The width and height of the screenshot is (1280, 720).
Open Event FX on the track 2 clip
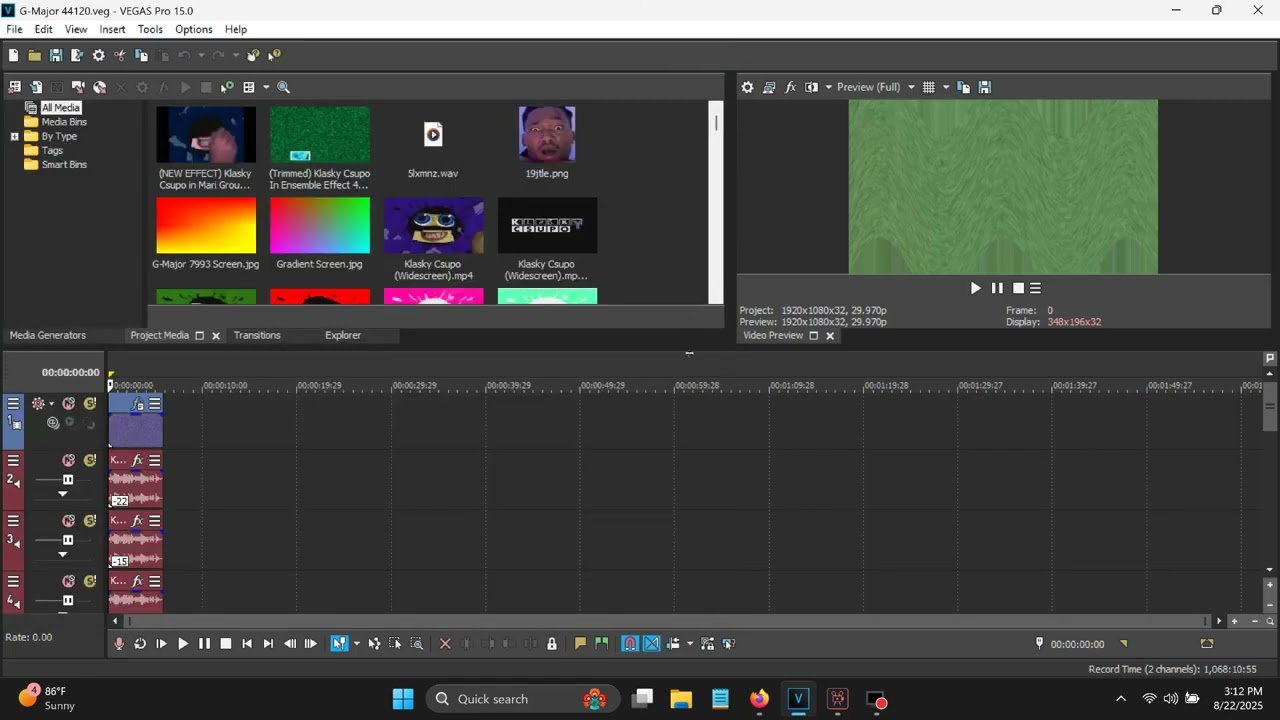137,461
